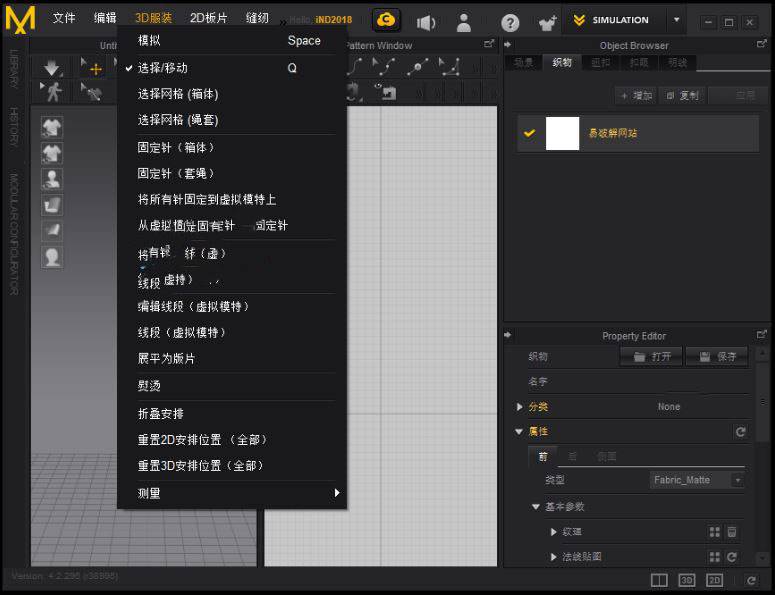Click the top garment display shirt icon
Image resolution: width=775 pixels, height=595 pixels.
tap(52, 127)
